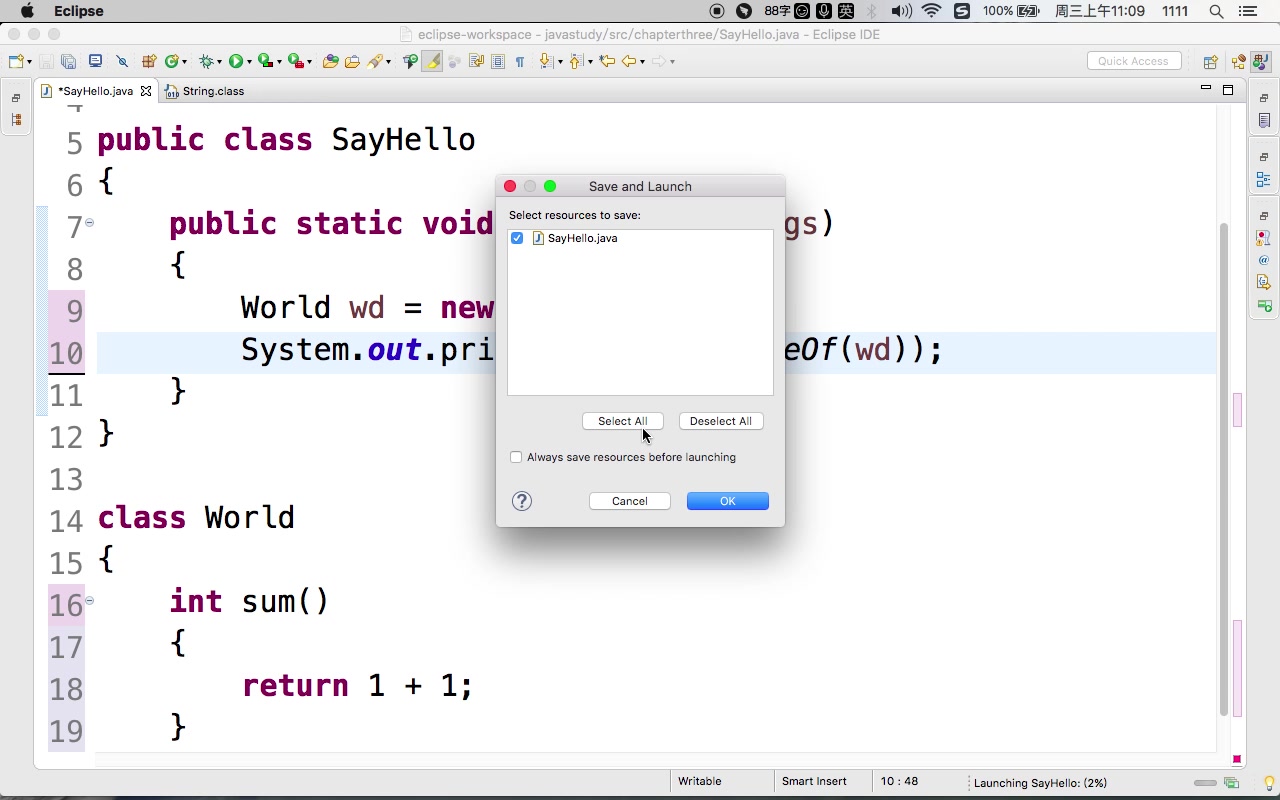Viewport: 1280px width, 800px height.
Task: Open the Console view trim icon
Action: point(1264,305)
